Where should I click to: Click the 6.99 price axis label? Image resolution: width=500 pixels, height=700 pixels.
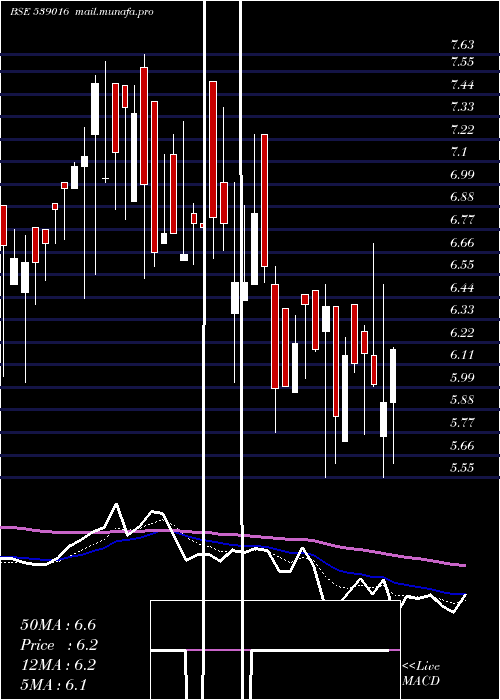click(462, 175)
